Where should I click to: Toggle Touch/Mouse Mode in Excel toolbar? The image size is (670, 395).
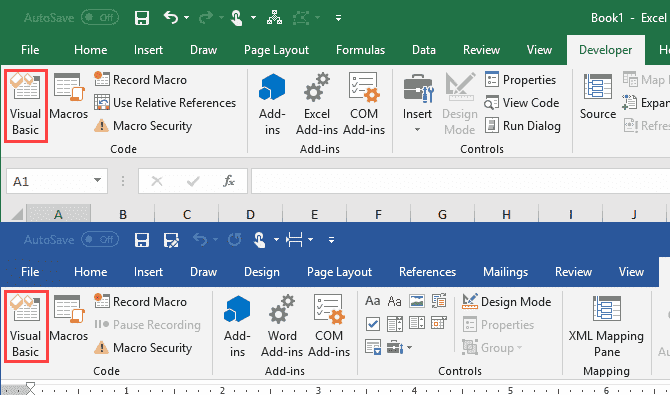point(236,18)
